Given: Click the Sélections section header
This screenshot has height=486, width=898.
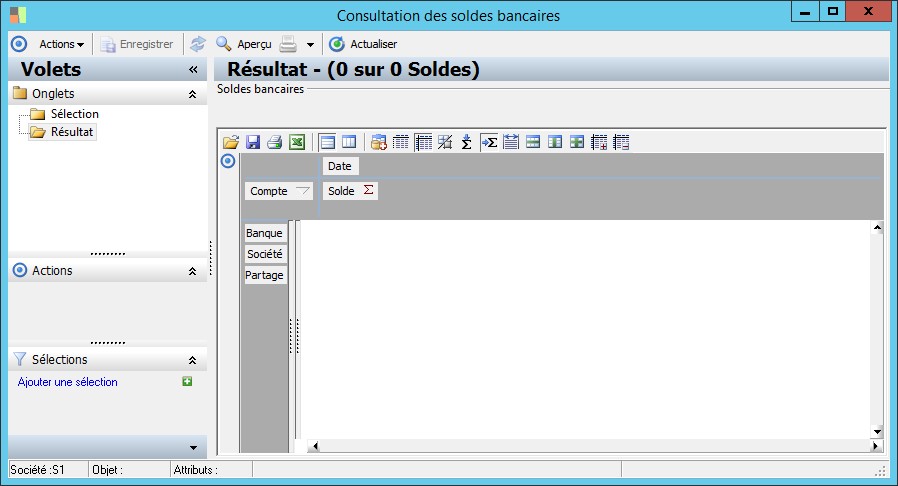Looking at the screenshot, I should point(108,359).
